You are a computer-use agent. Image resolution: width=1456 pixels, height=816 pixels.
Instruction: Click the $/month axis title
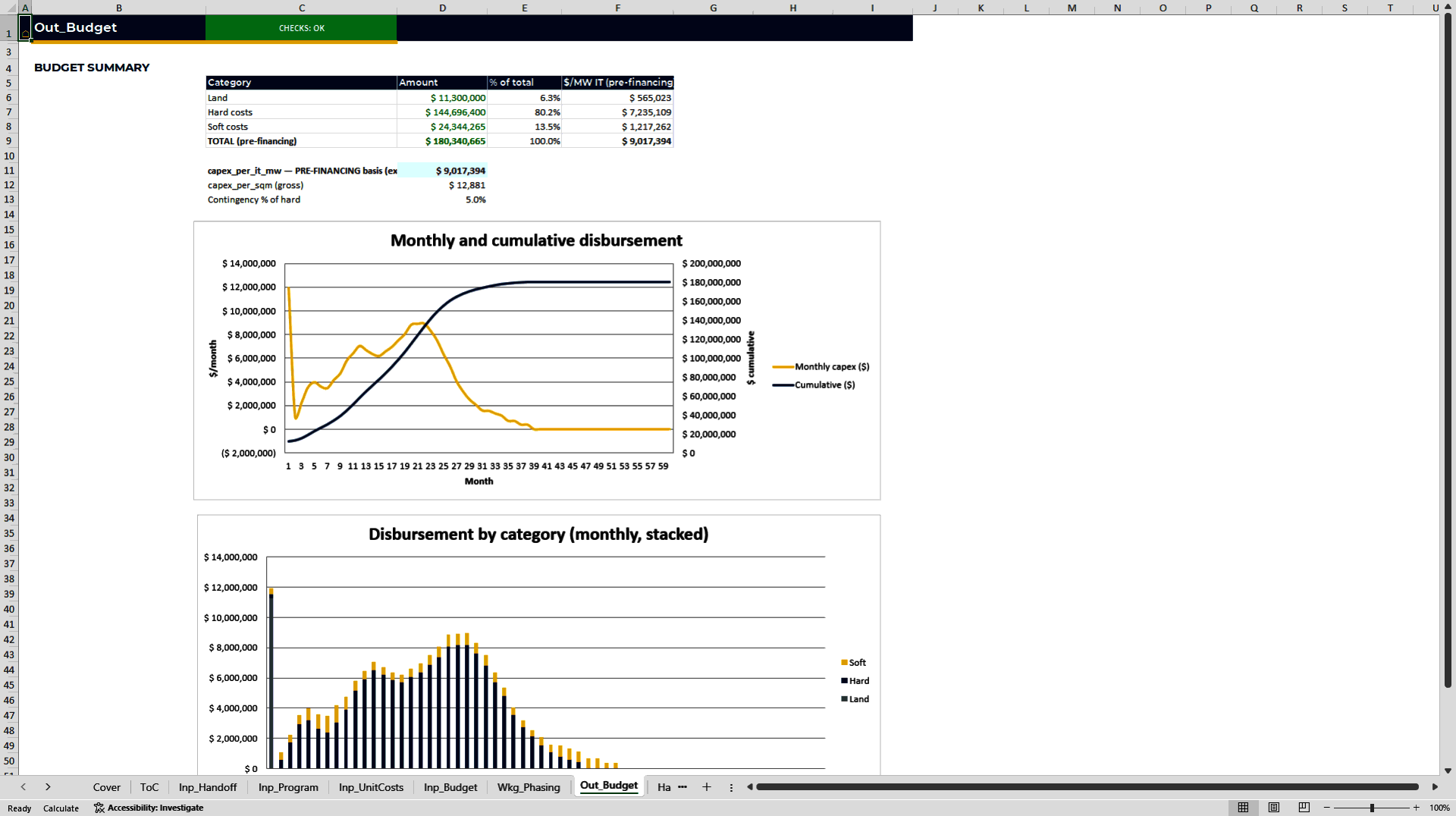tap(213, 358)
